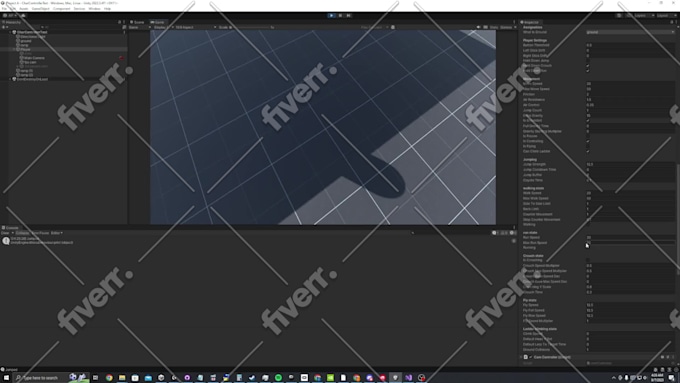Select the Hierarchy panel tab

point(12,22)
